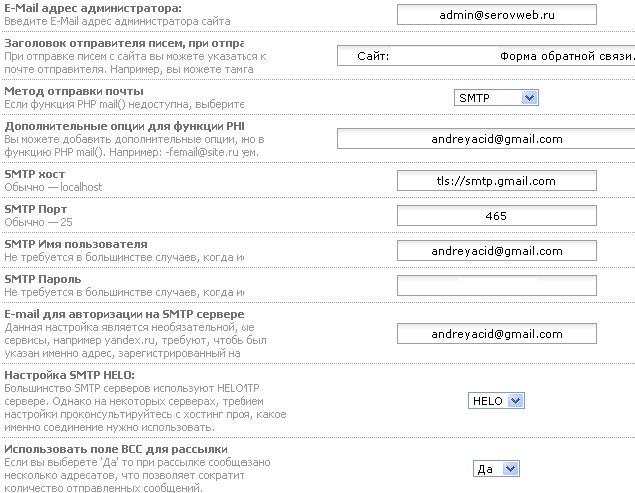Image resolution: width=635 pixels, height=493 pixels.
Task: Open the BCC usage dropdown showing 'Да'
Action: point(496,468)
